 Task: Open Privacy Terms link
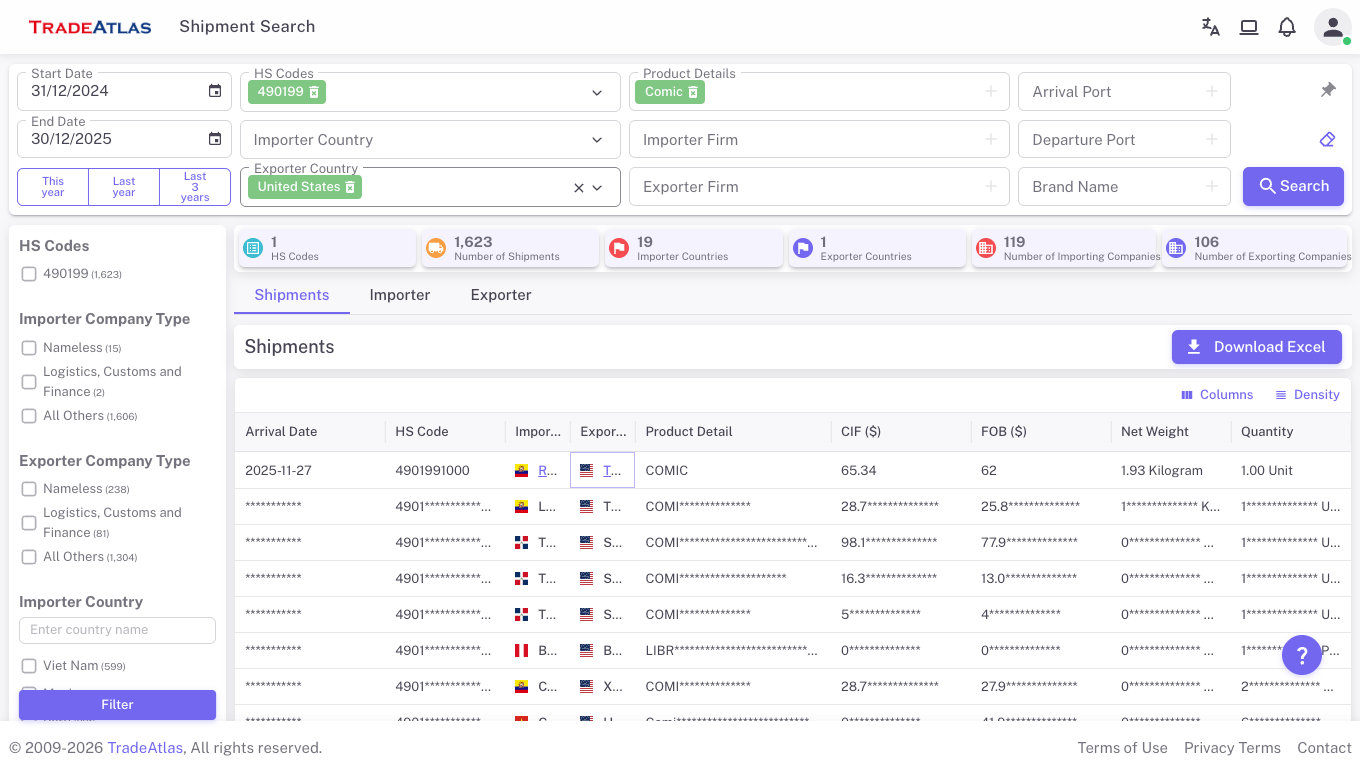(1232, 748)
